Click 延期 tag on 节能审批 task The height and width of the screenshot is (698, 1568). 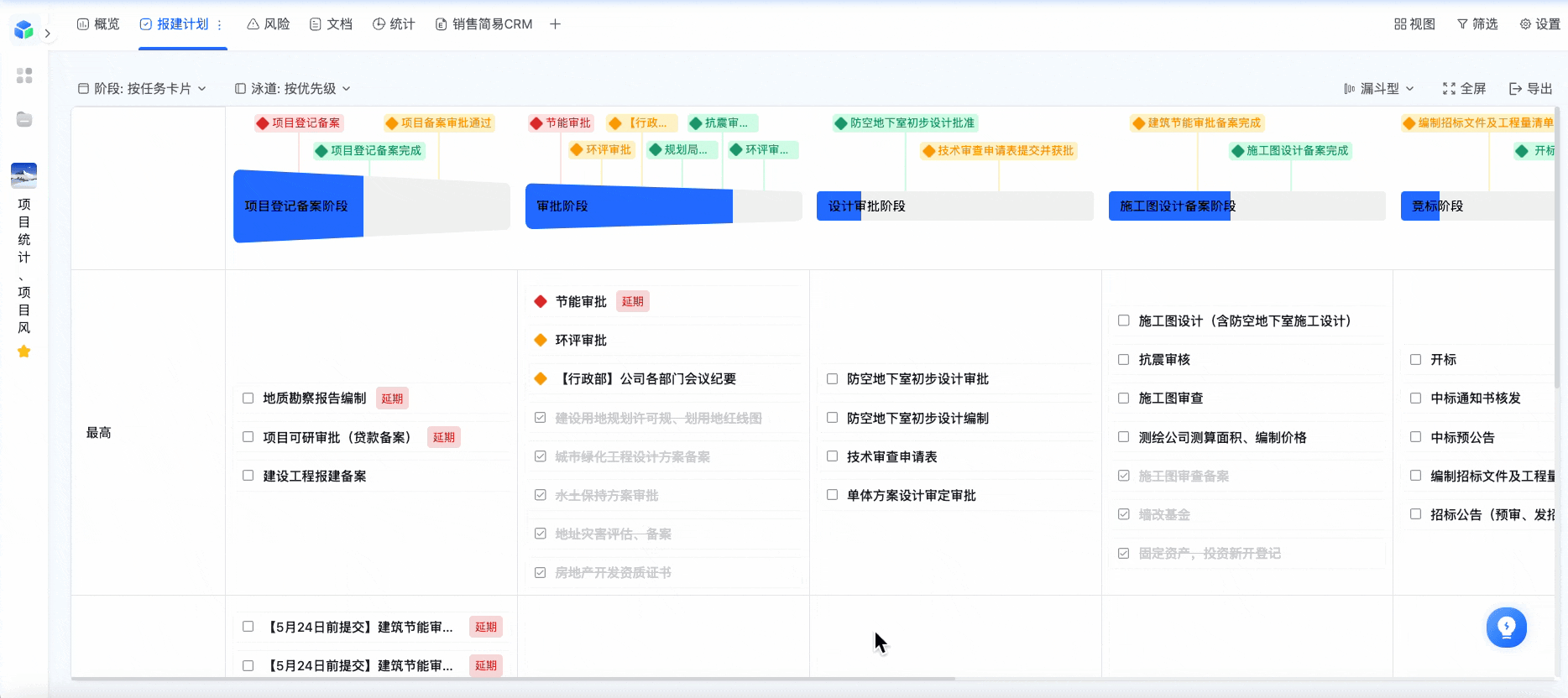[x=633, y=301]
